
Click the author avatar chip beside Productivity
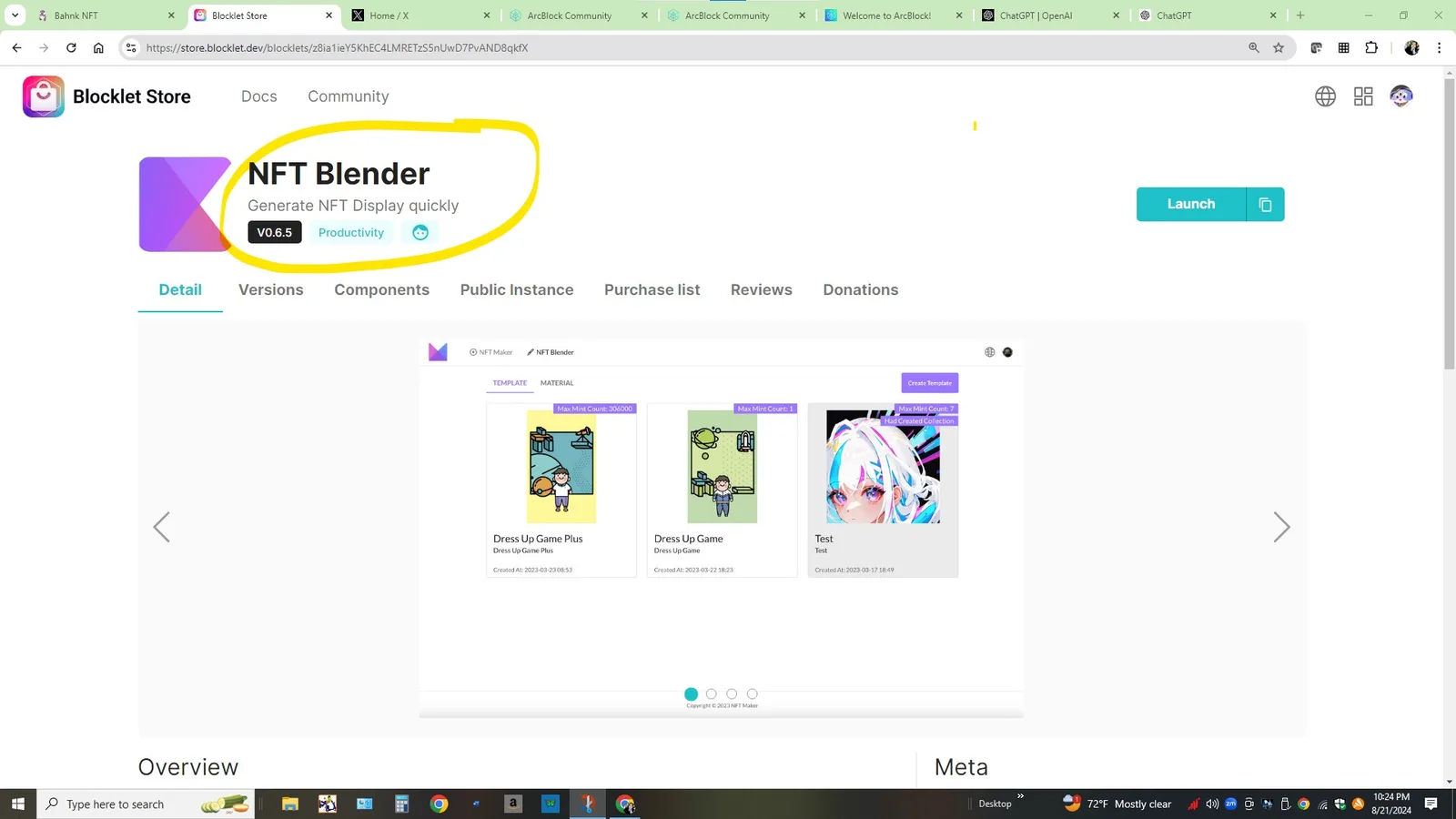pyautogui.click(x=420, y=233)
